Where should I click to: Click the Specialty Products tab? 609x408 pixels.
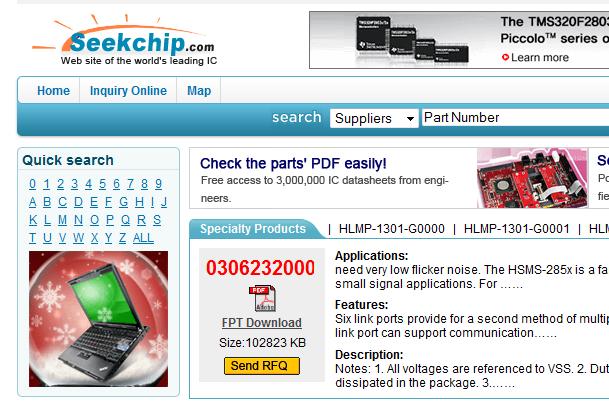click(x=253, y=229)
